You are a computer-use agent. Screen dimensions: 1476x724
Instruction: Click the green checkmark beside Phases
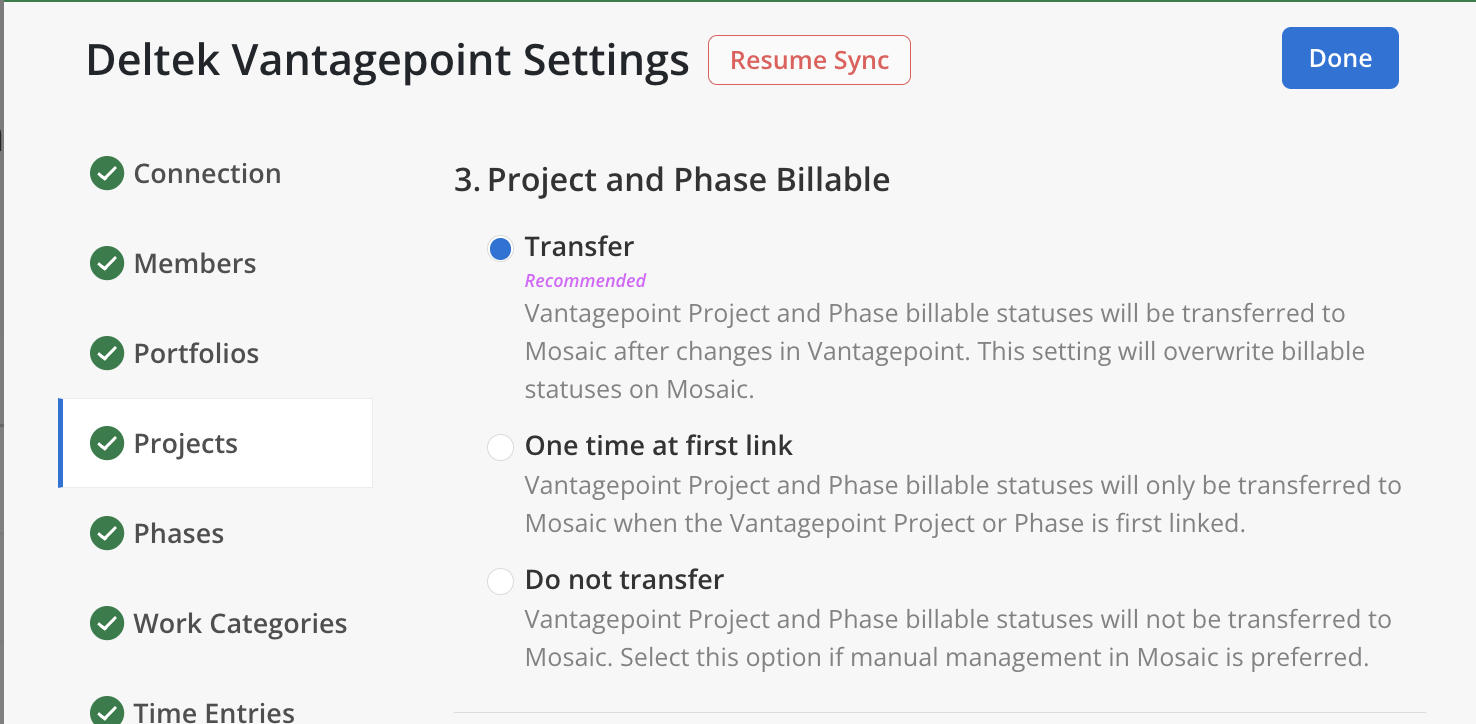[107, 534]
